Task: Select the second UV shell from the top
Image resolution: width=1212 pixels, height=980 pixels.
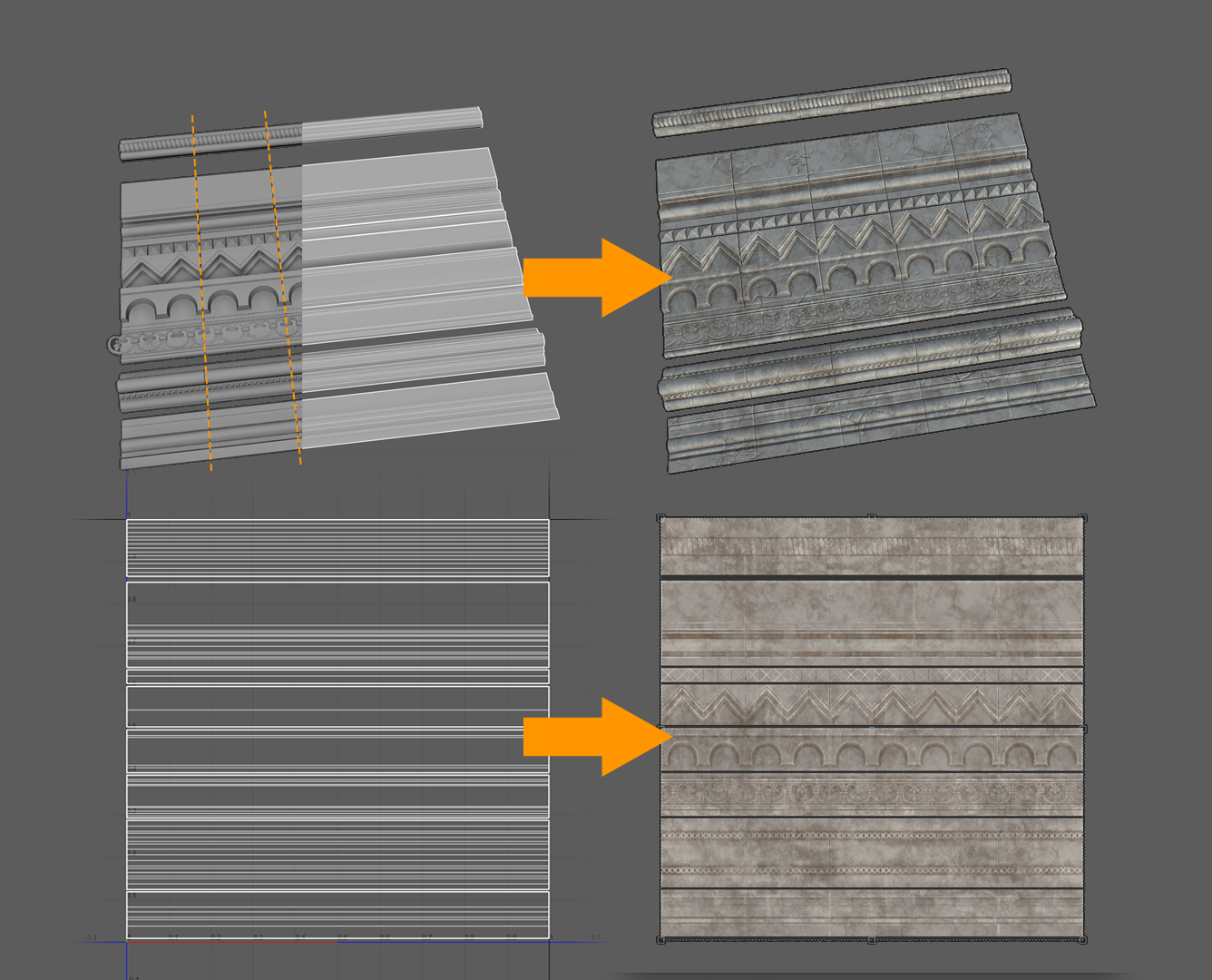Action: (337, 624)
